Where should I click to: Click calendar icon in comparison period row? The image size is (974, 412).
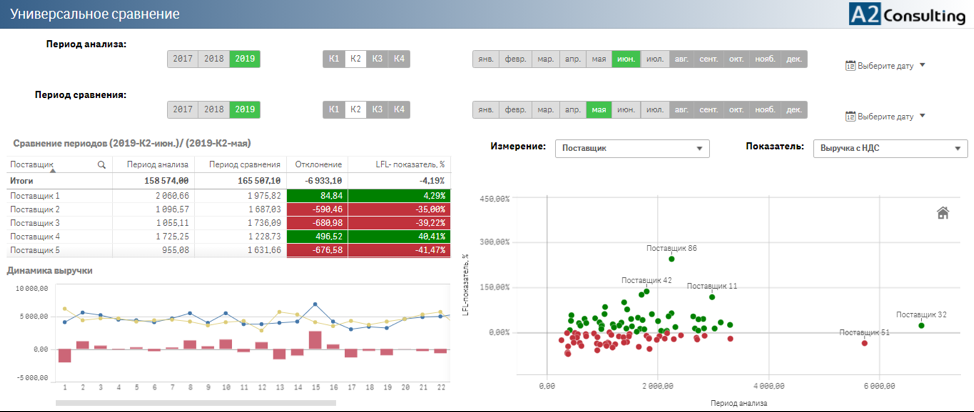coord(850,116)
